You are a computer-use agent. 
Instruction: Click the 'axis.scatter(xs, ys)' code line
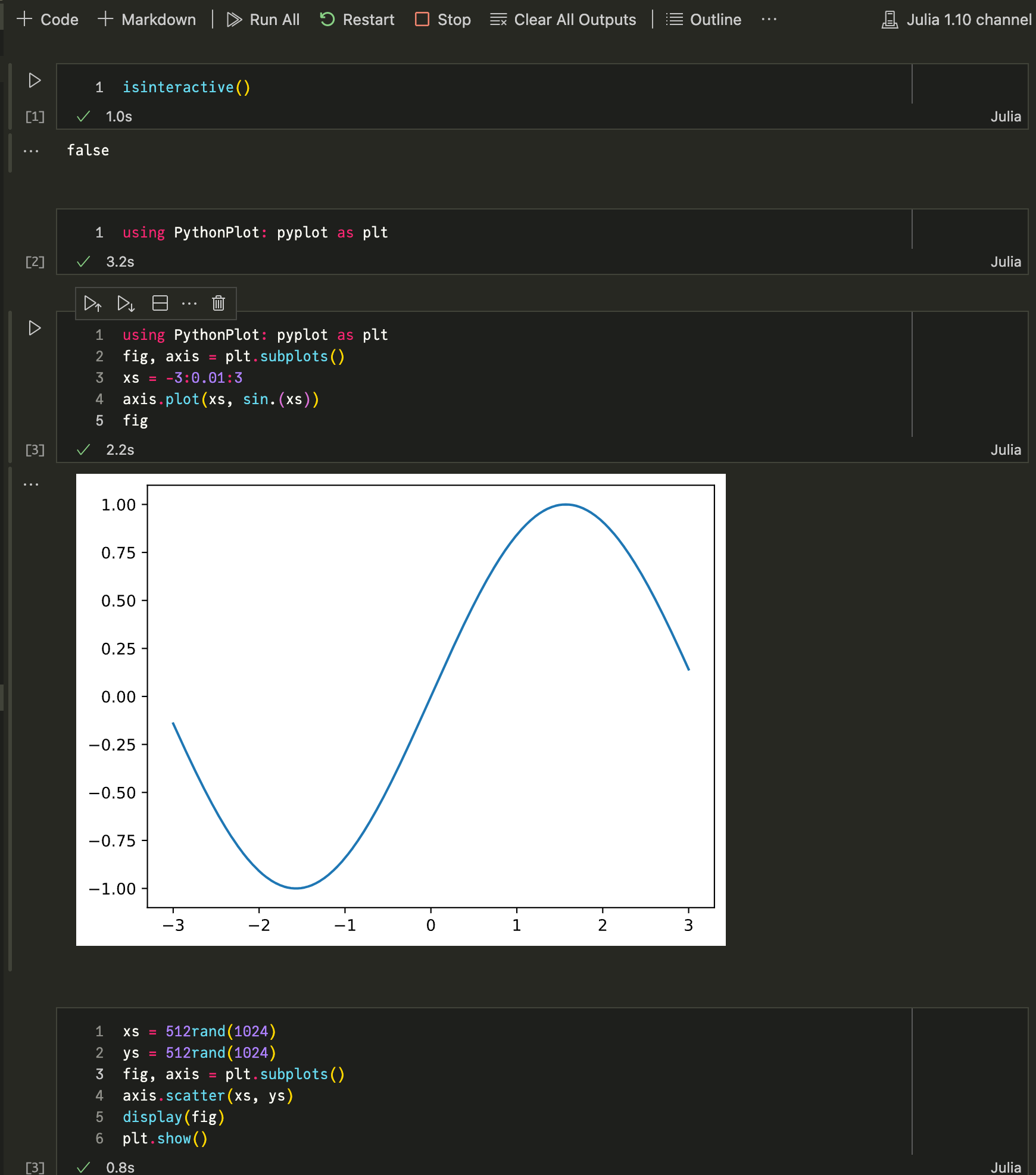click(x=208, y=1096)
